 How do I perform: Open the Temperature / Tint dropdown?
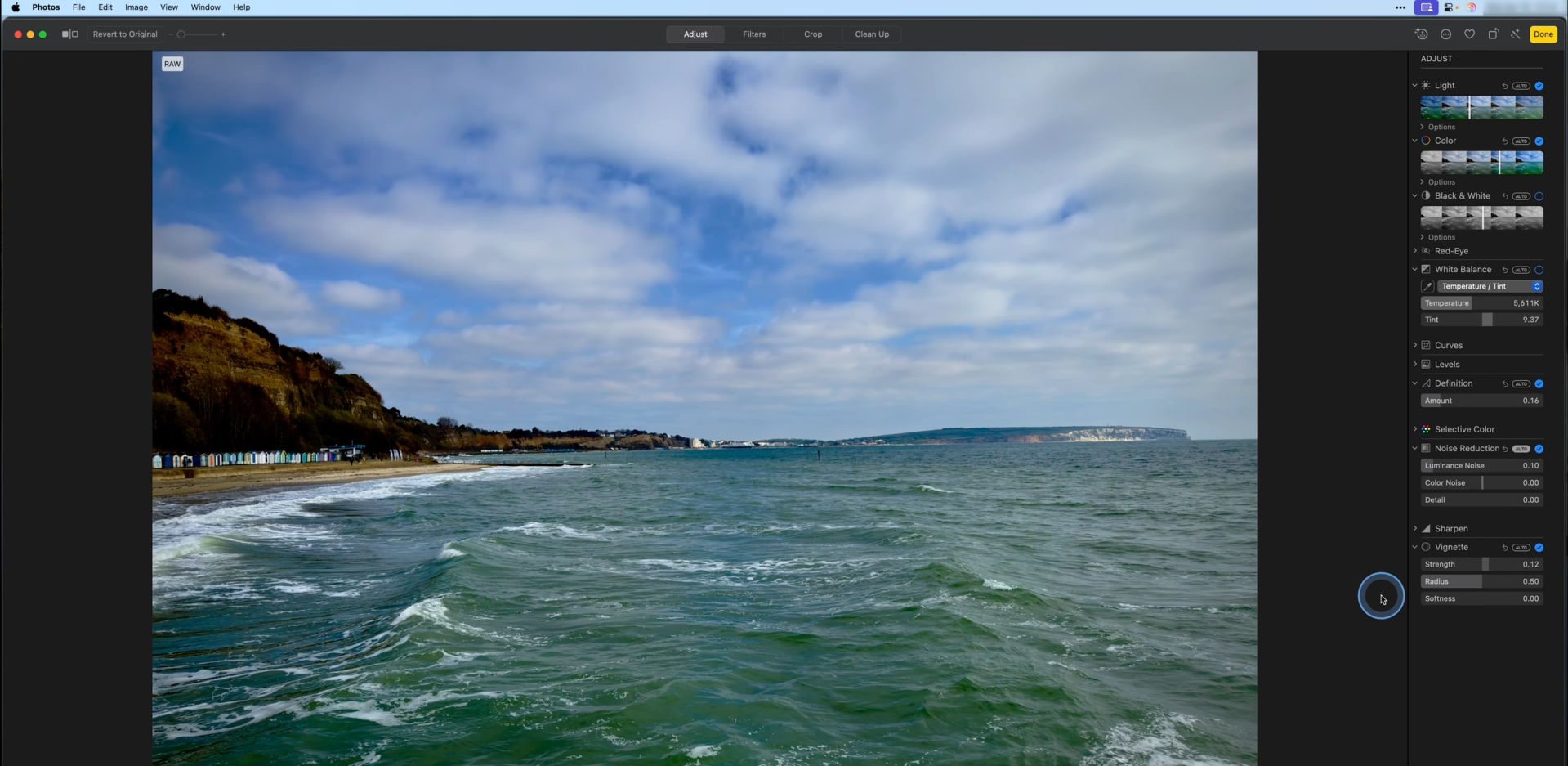1489,286
